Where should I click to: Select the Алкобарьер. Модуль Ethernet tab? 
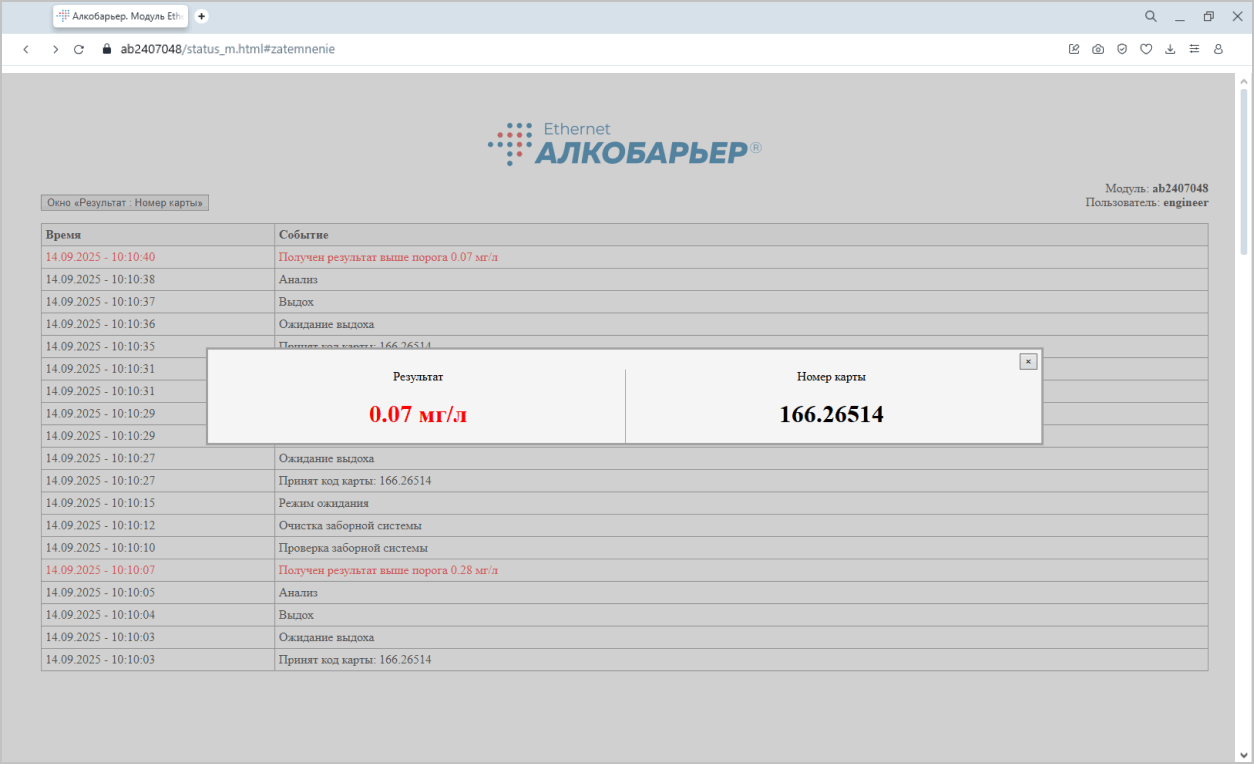click(121, 16)
